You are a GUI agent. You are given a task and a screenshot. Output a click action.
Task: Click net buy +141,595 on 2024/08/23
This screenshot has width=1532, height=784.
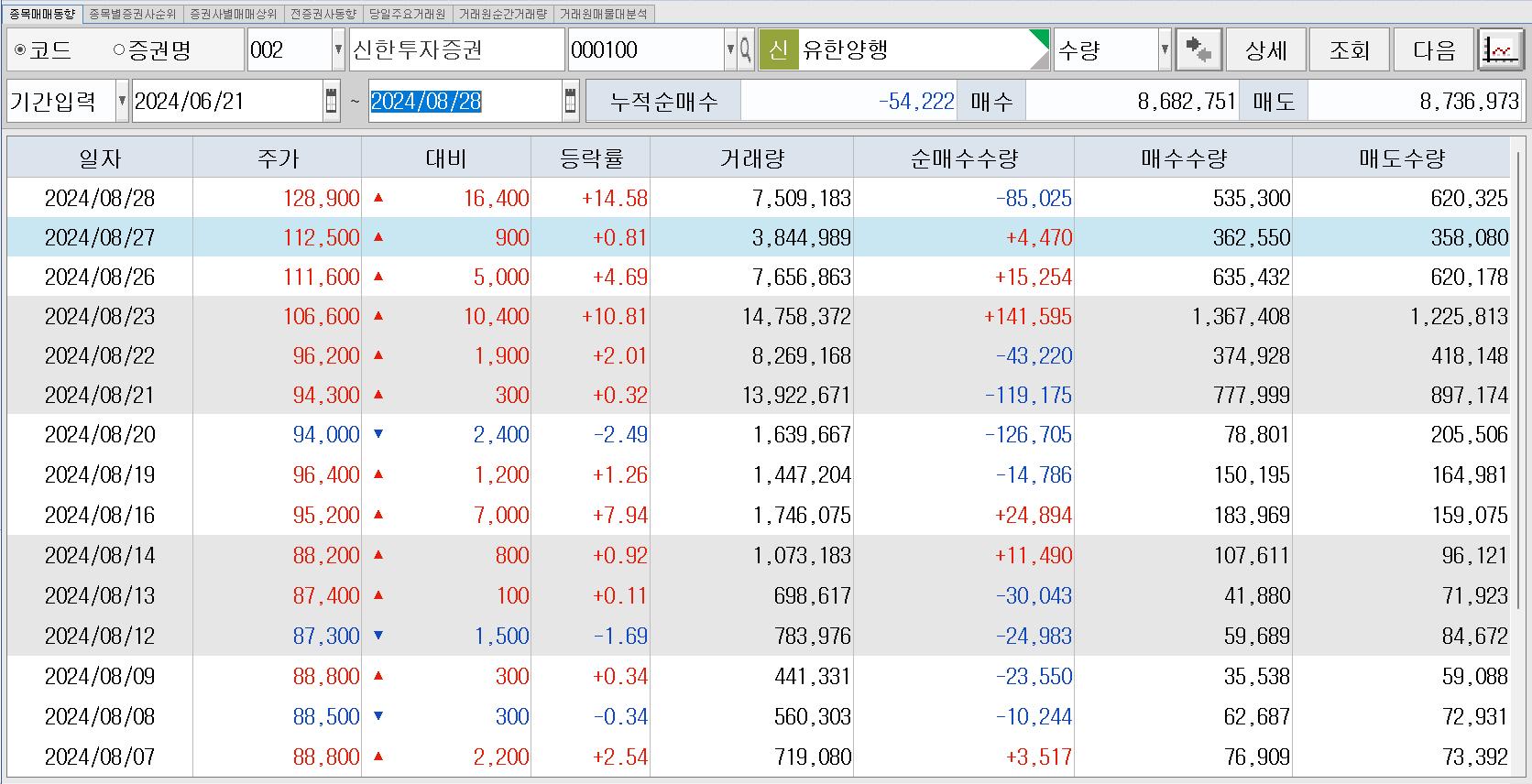[1028, 316]
